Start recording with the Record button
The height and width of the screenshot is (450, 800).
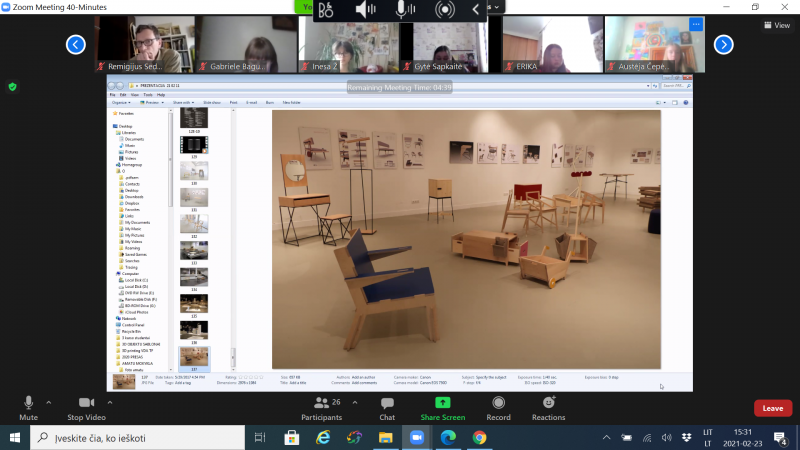pyautogui.click(x=498, y=409)
